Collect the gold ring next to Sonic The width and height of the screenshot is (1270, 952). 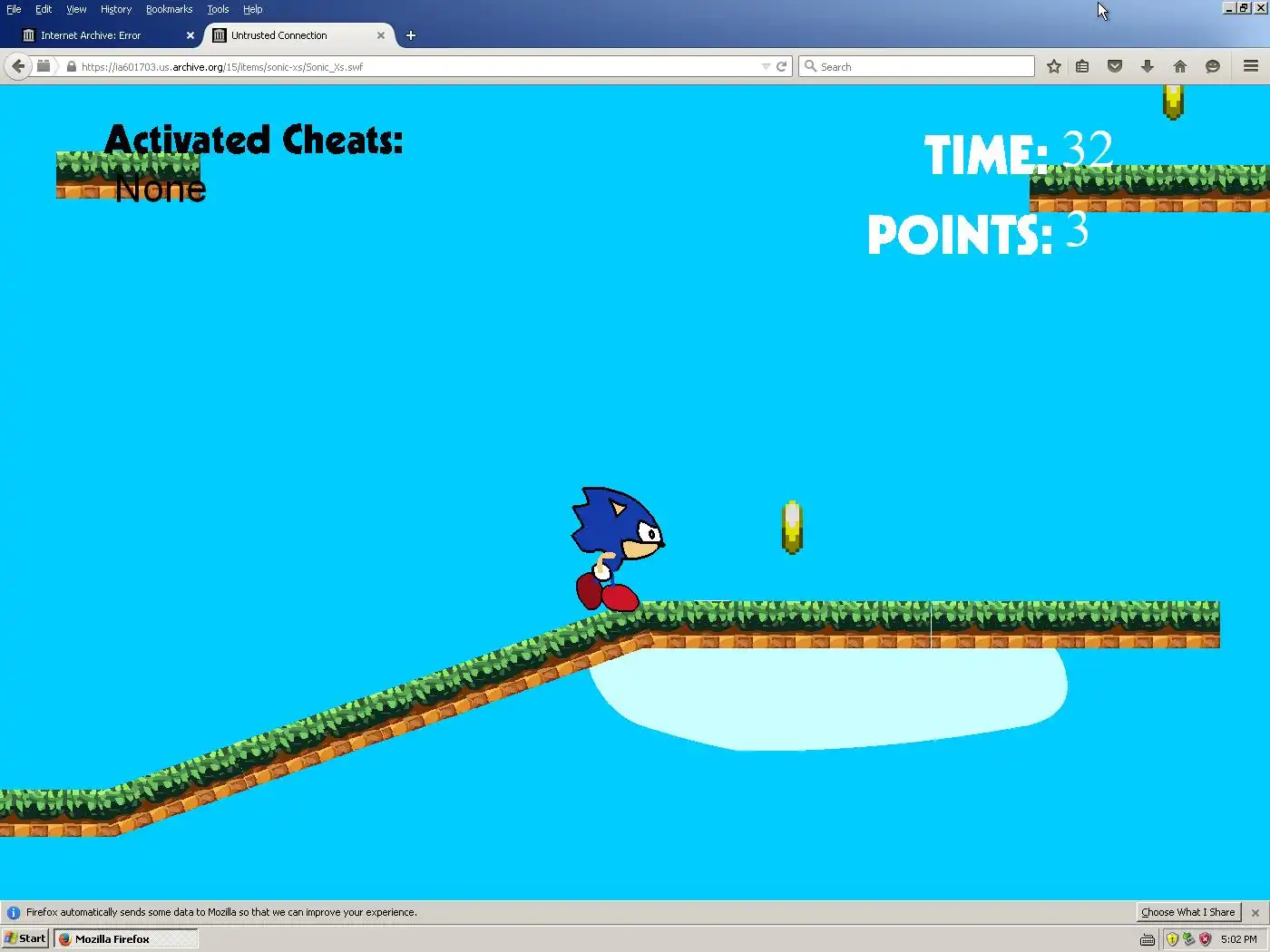[x=792, y=528]
